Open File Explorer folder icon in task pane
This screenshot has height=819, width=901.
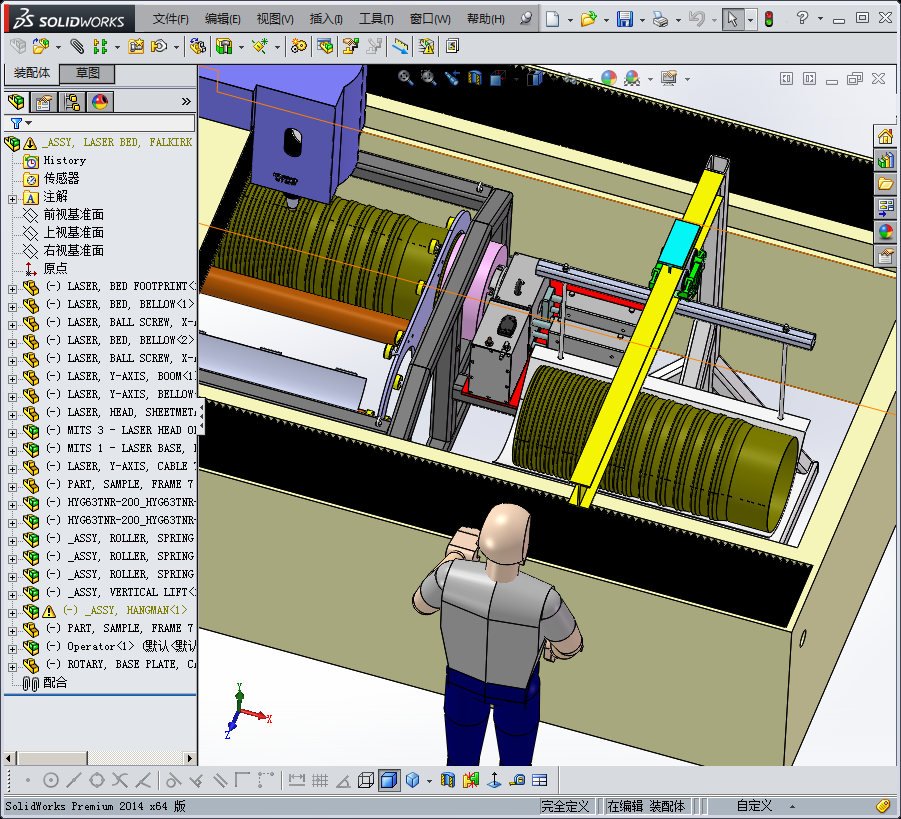[885, 184]
